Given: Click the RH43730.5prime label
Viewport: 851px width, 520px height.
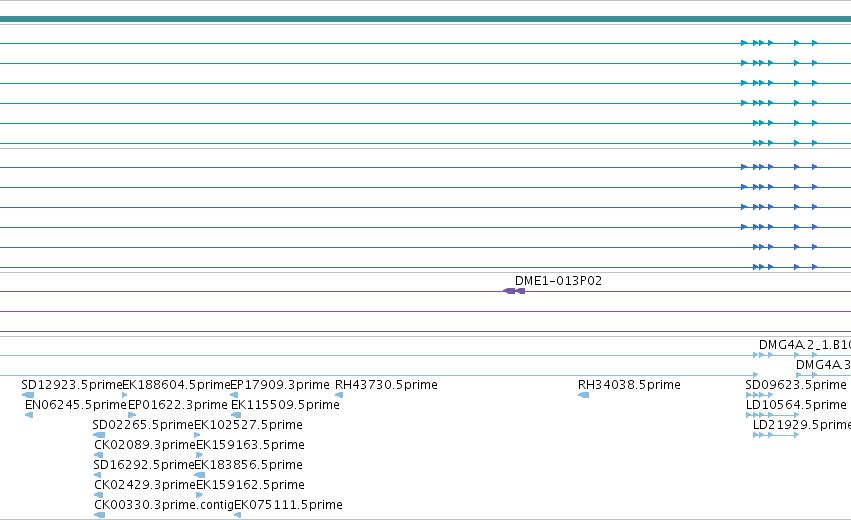Looking at the screenshot, I should coord(386,385).
